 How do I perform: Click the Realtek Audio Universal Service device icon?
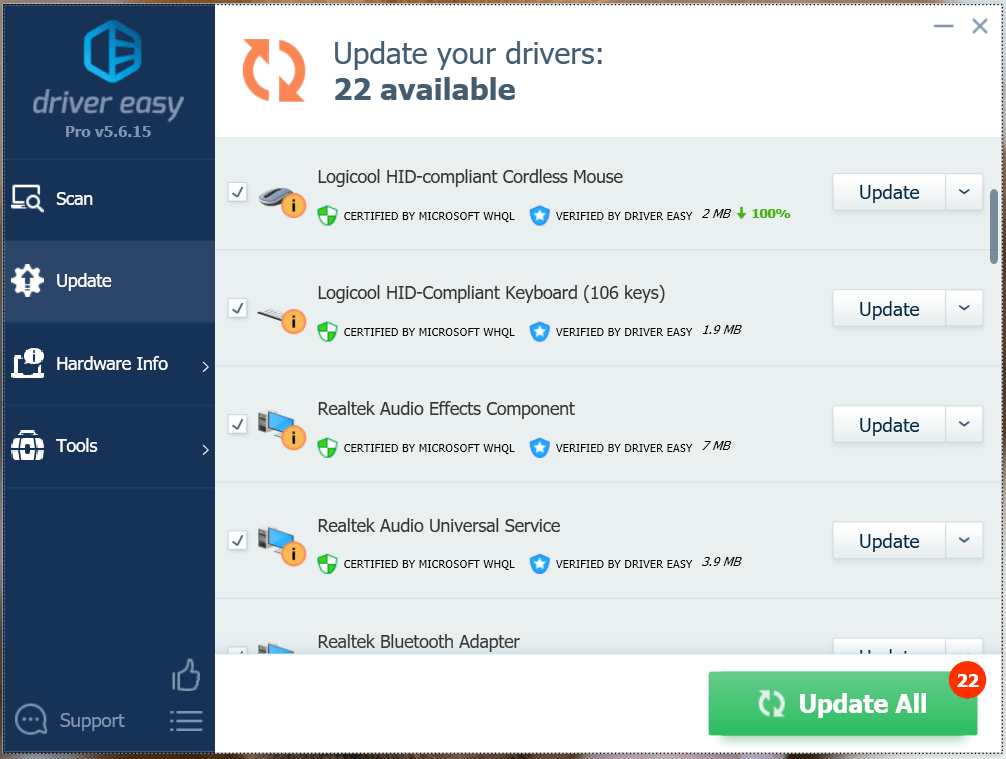(281, 546)
